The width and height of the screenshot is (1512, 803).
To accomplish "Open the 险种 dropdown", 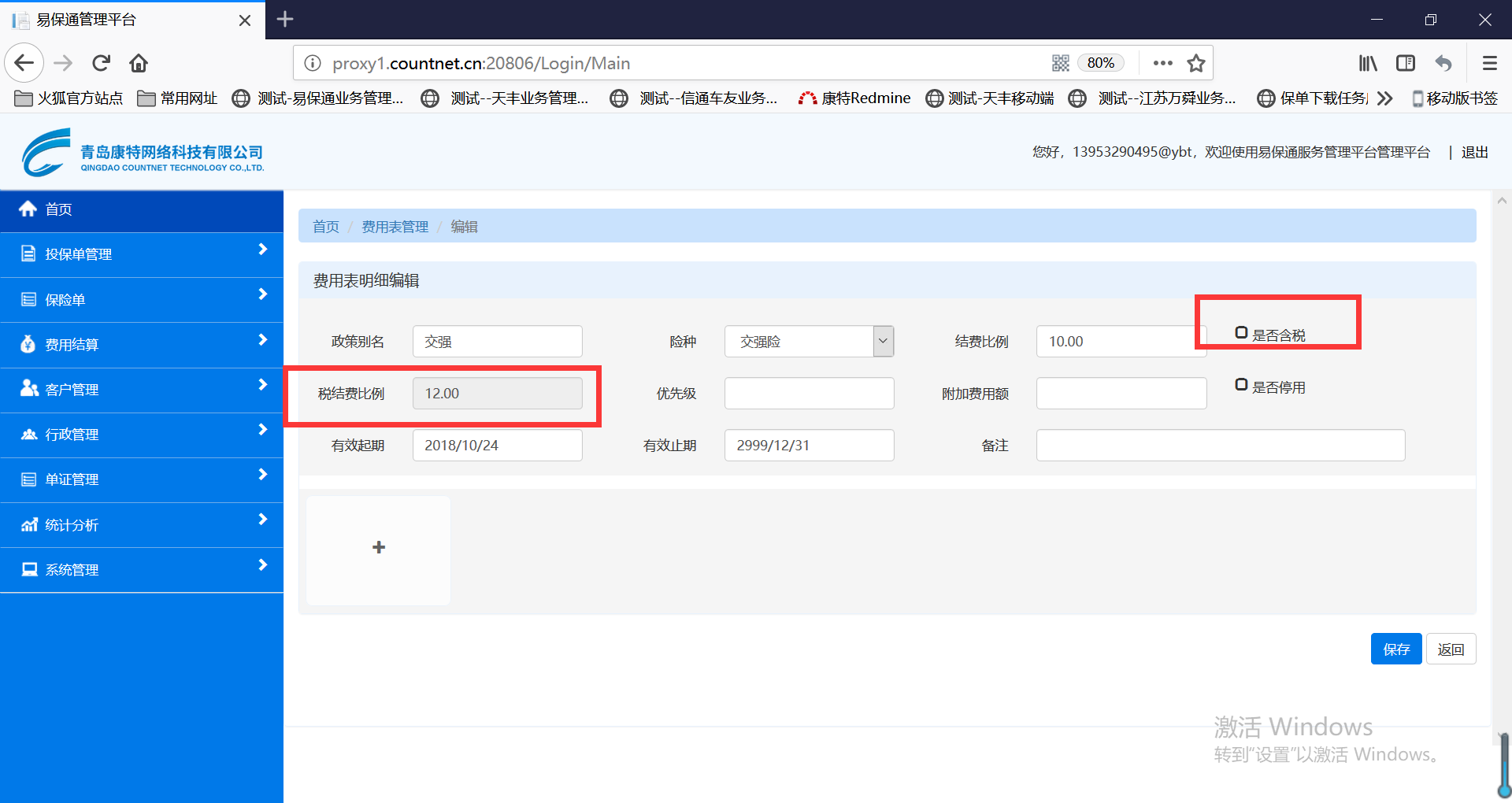I will (810, 342).
